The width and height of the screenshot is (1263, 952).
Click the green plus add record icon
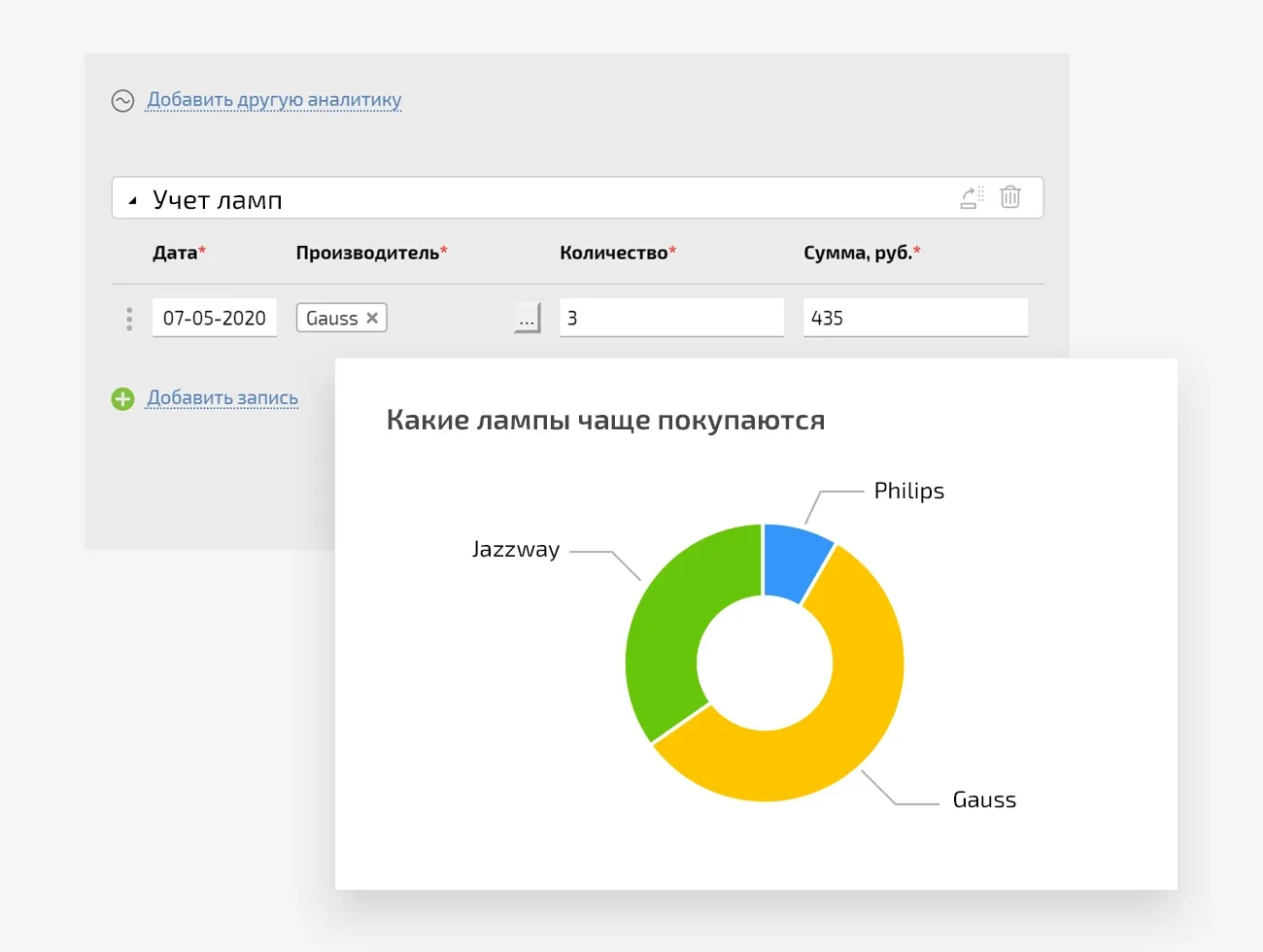(122, 398)
